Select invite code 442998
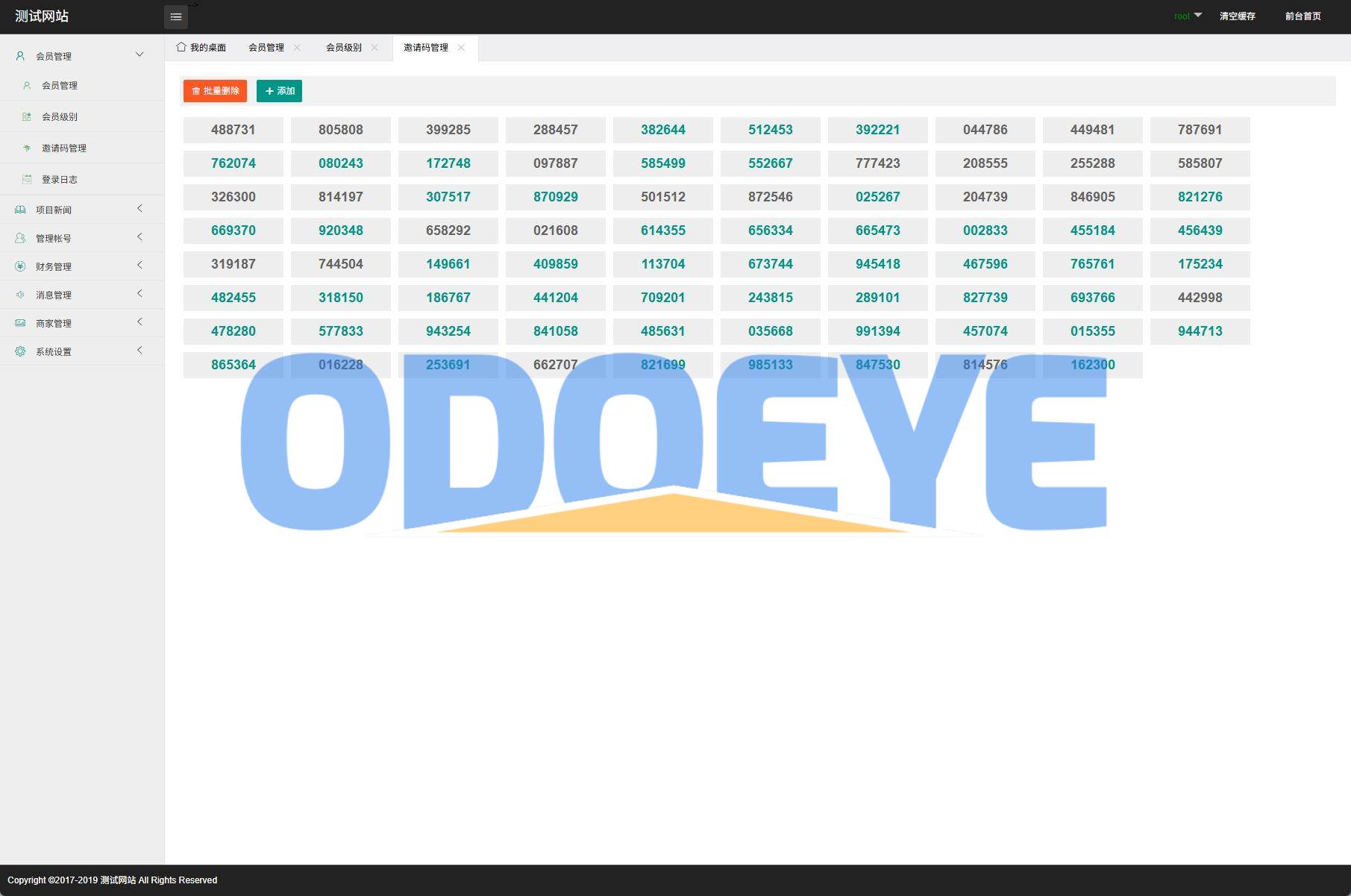 tap(1200, 298)
